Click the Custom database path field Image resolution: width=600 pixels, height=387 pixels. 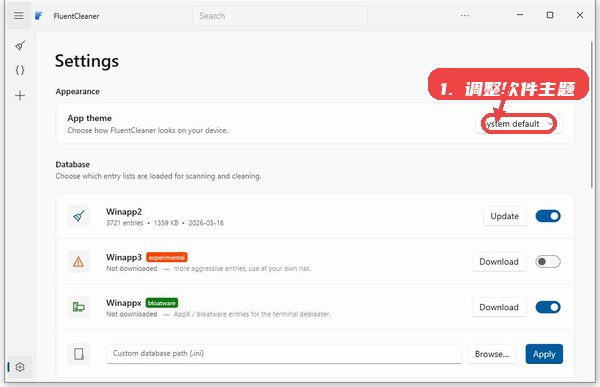coord(284,353)
